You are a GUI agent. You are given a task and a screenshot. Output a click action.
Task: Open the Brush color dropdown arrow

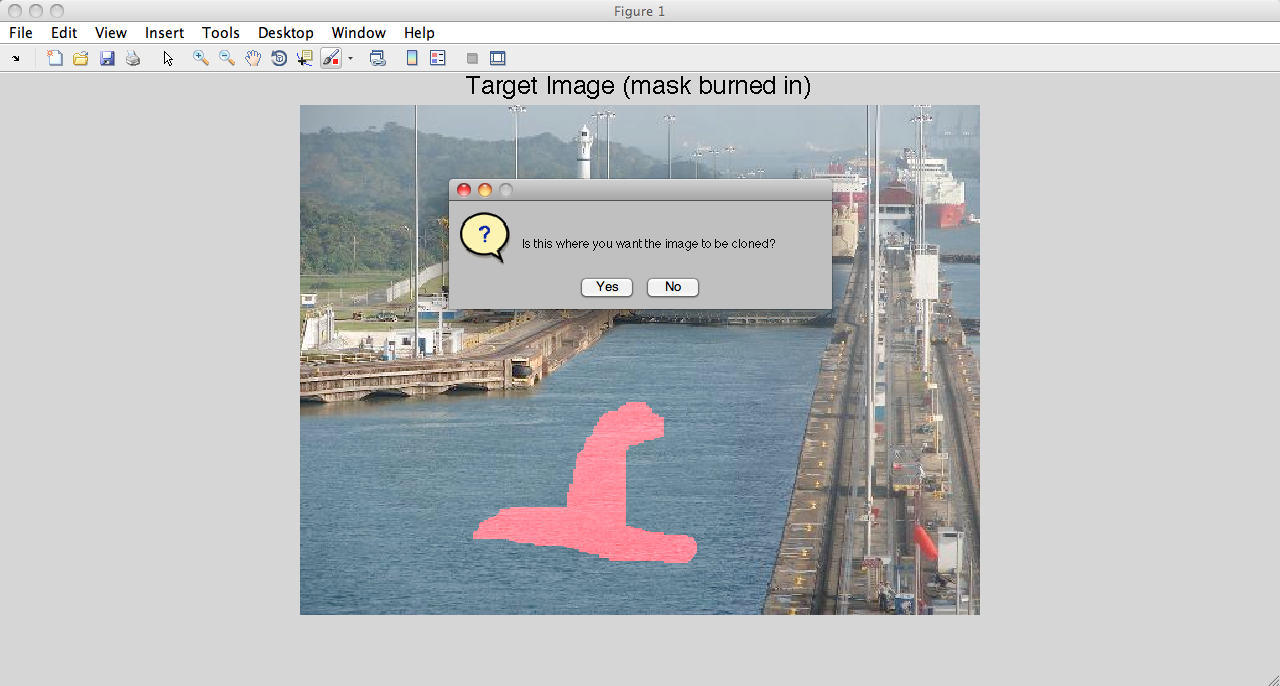[350, 59]
